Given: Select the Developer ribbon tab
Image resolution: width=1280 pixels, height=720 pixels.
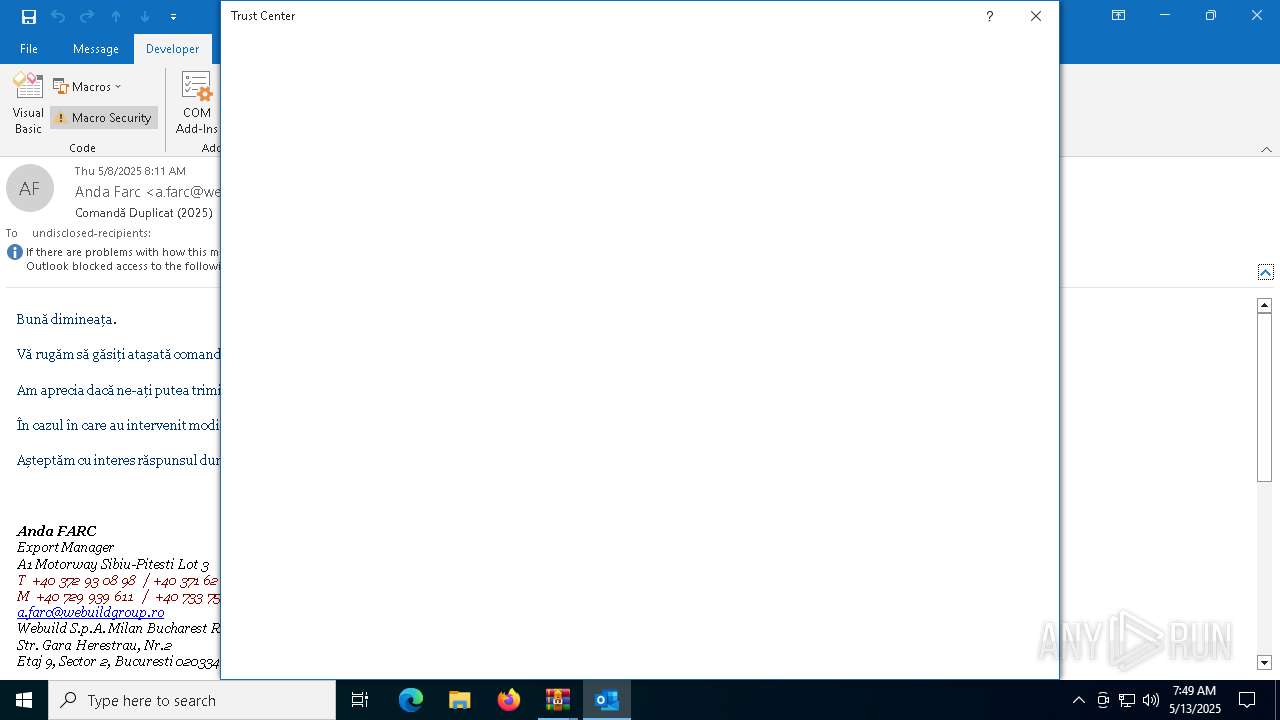Looking at the screenshot, I should [173, 49].
